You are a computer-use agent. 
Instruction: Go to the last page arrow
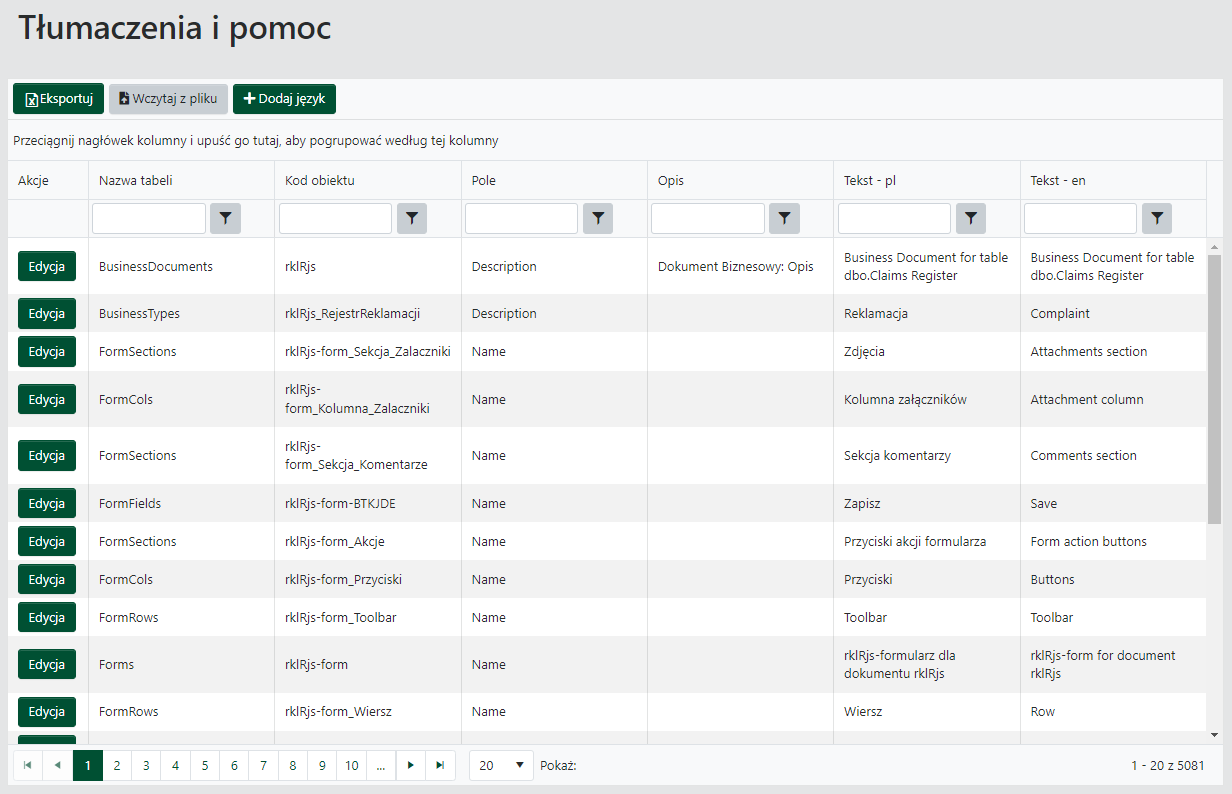(440, 765)
